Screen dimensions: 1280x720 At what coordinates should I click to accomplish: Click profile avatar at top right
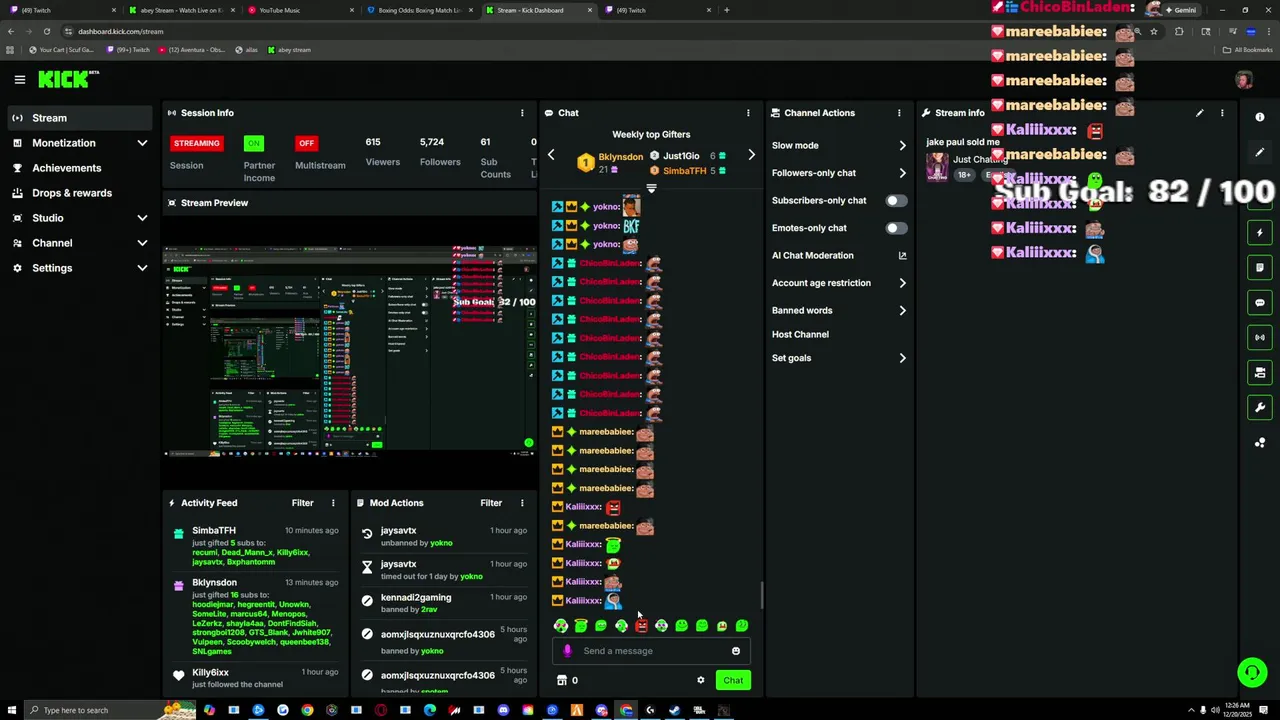(x=1244, y=80)
